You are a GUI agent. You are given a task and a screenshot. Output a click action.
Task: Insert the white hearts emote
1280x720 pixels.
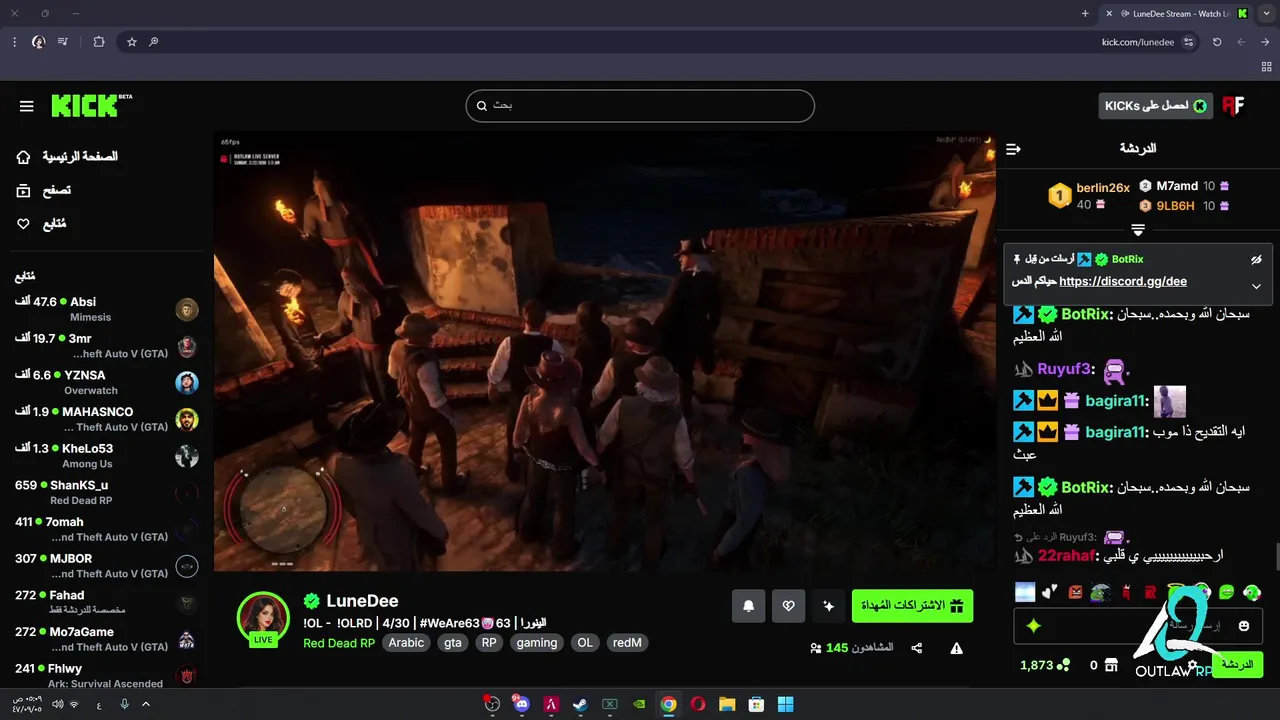[1050, 592]
